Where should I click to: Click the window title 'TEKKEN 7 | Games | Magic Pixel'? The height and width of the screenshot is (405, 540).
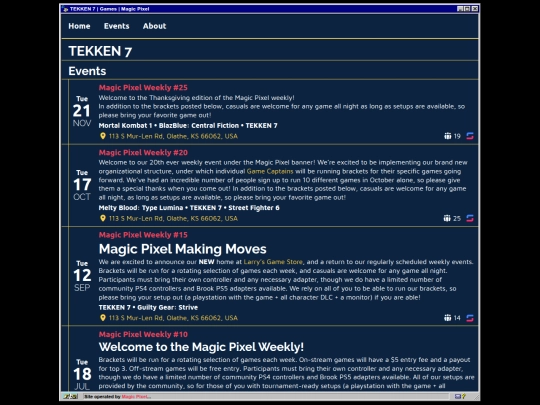coord(110,9)
